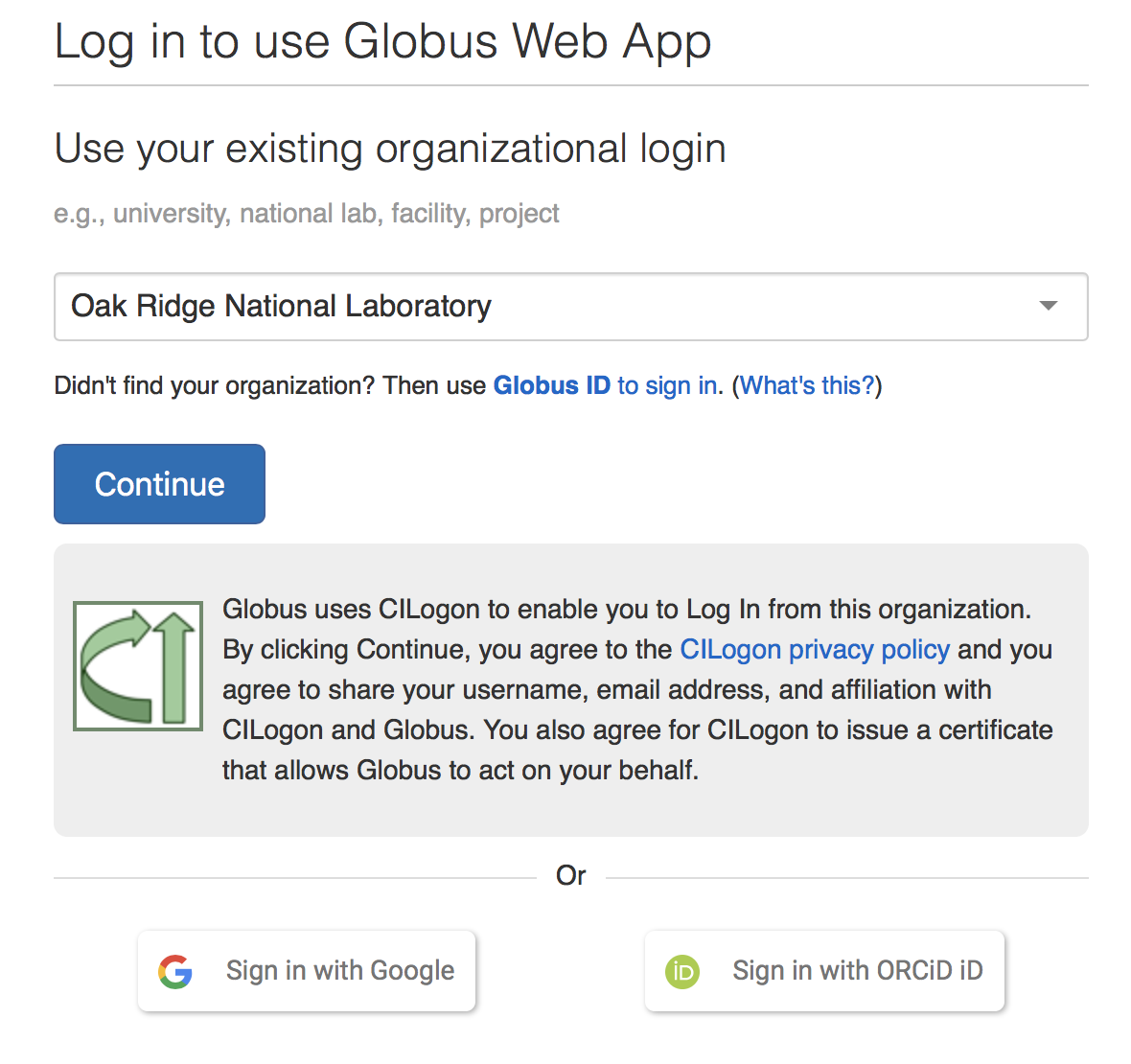The image size is (1131, 1064).
Task: Select the Oak Ridge National Laboratory field
Action: click(x=570, y=307)
